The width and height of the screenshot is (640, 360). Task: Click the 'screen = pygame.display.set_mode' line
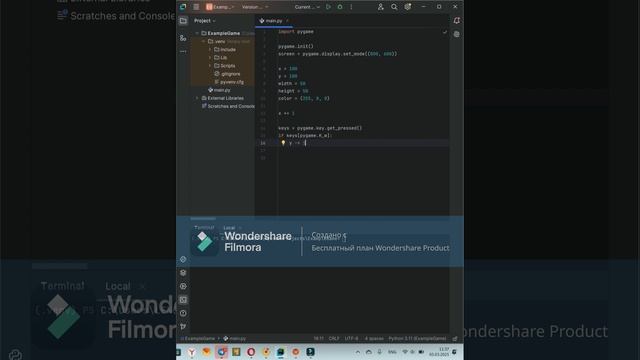[338, 53]
